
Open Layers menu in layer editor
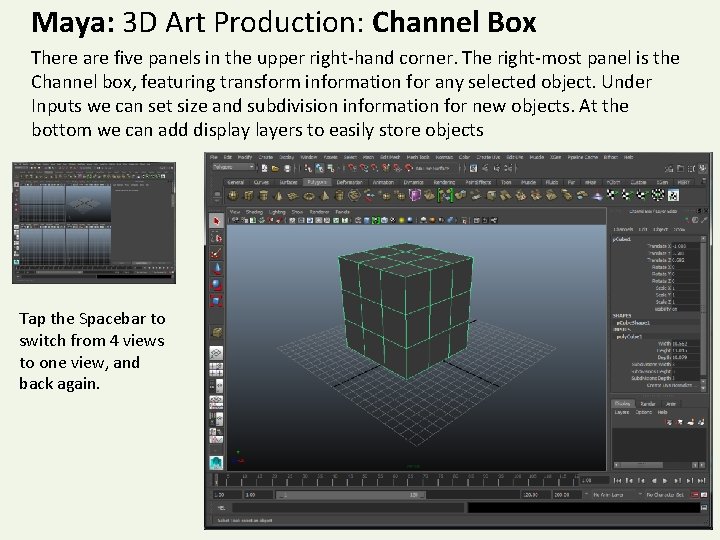[622, 412]
